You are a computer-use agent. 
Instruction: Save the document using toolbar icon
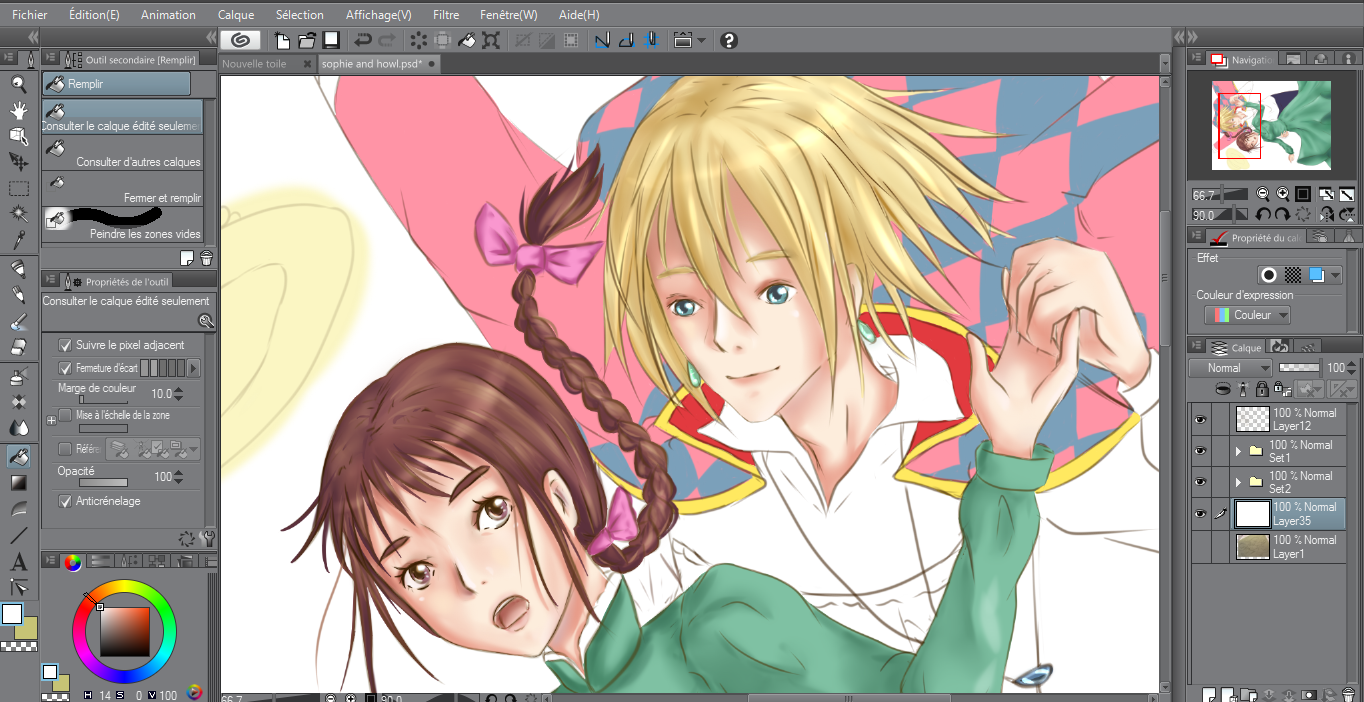coord(331,40)
